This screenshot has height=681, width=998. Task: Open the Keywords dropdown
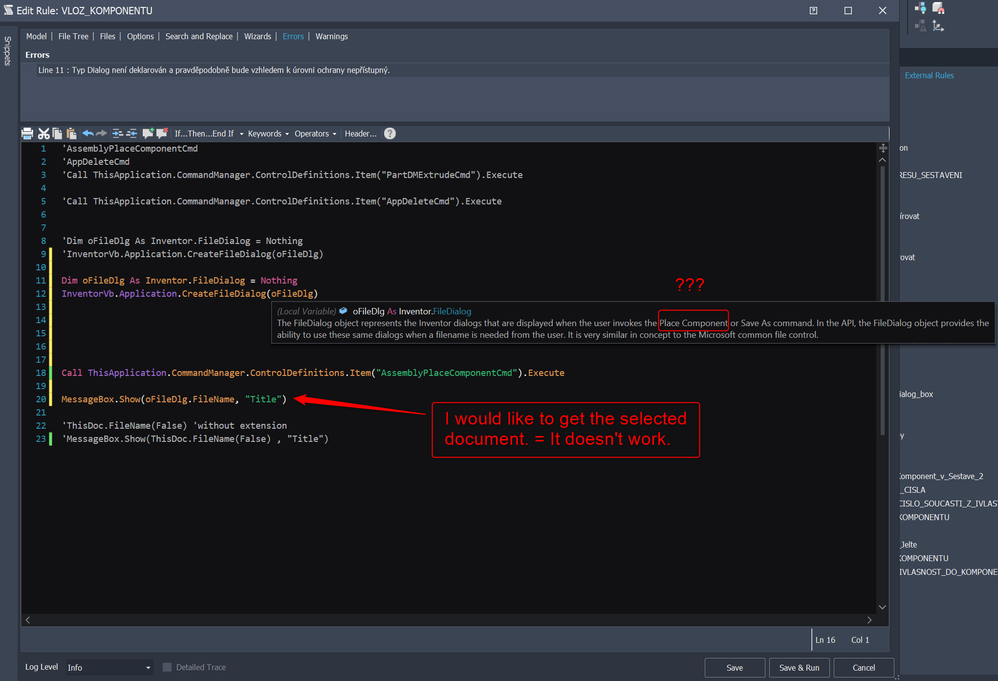pos(268,134)
